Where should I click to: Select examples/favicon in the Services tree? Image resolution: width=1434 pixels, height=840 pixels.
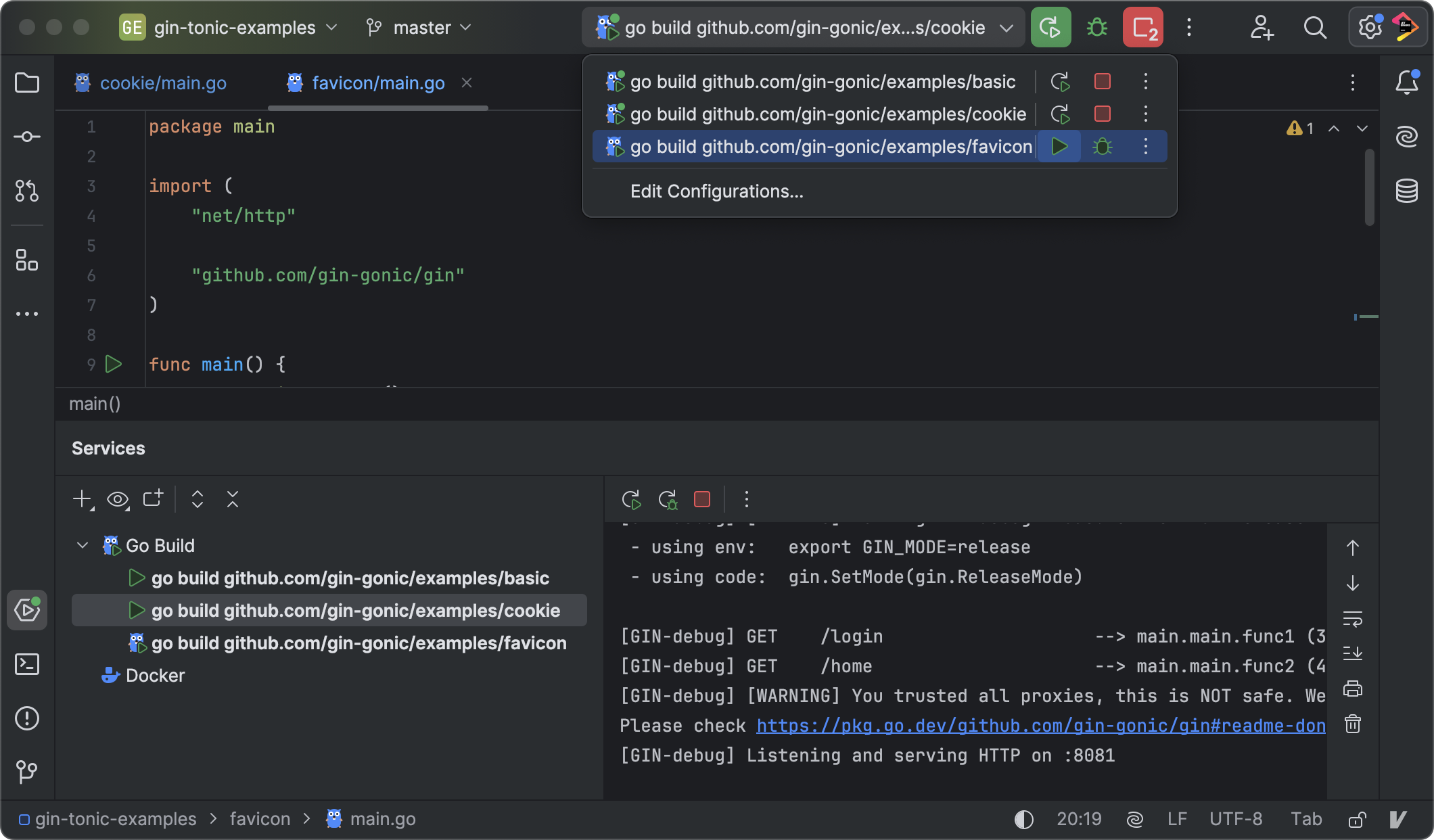point(358,643)
